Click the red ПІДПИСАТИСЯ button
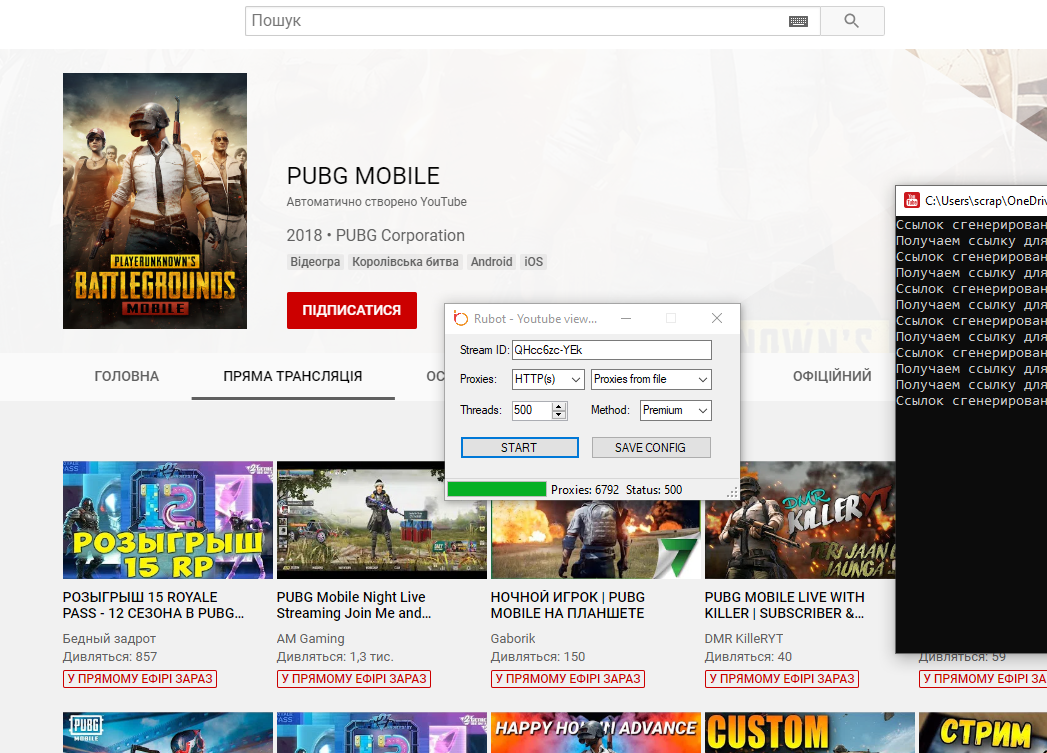1047x753 pixels. [351, 310]
